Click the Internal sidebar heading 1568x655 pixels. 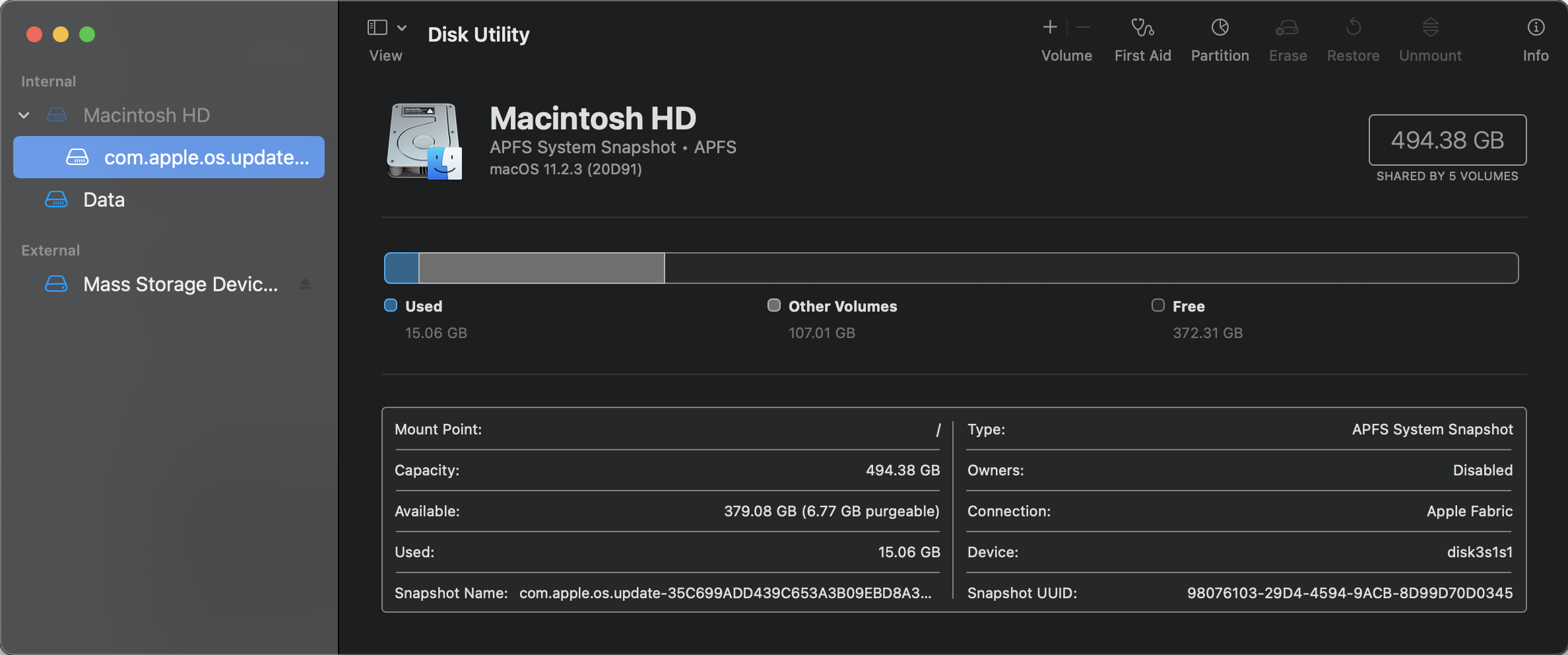48,81
